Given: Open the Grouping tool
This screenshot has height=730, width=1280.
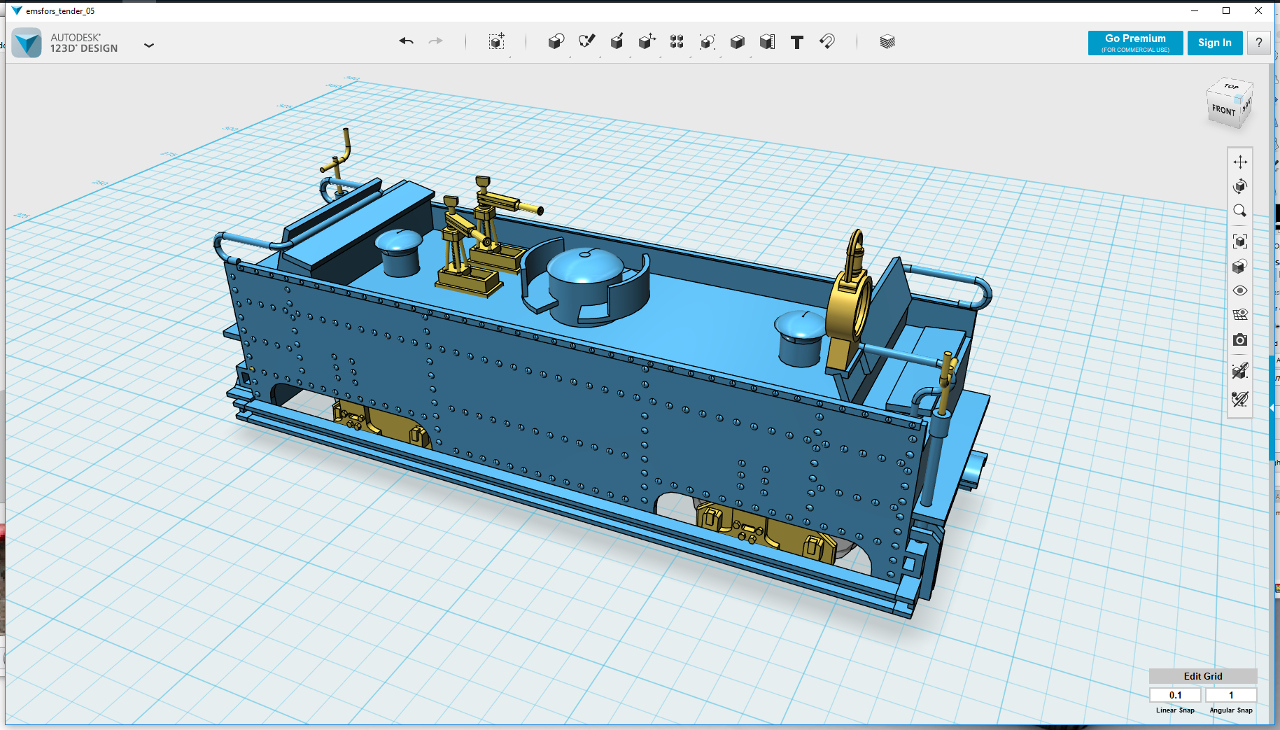Looking at the screenshot, I should pyautogui.click(x=707, y=42).
